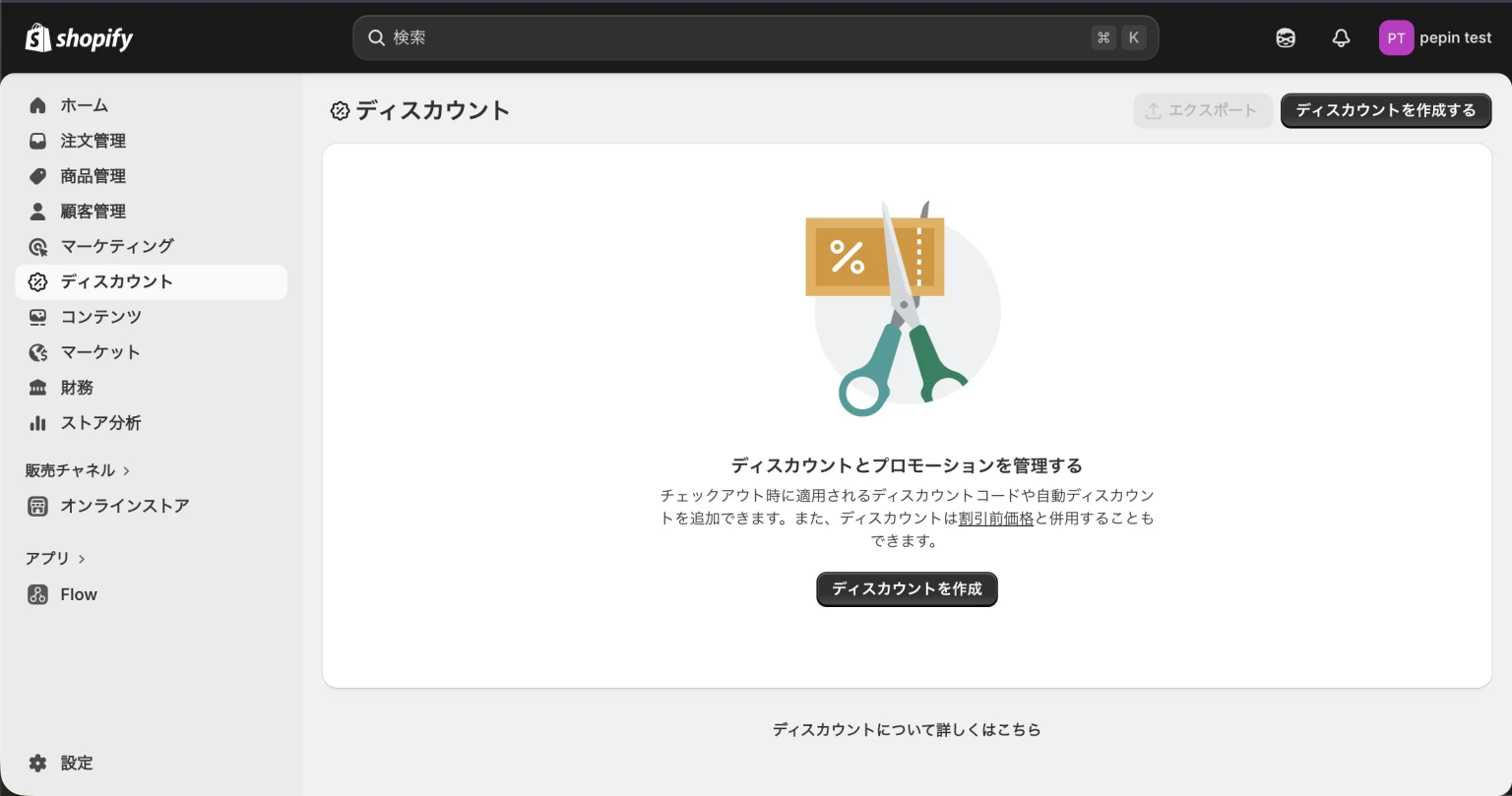Screen dimensions: 1512x796
Task: Click the ディスカウントを作成 button
Action: pos(906,588)
